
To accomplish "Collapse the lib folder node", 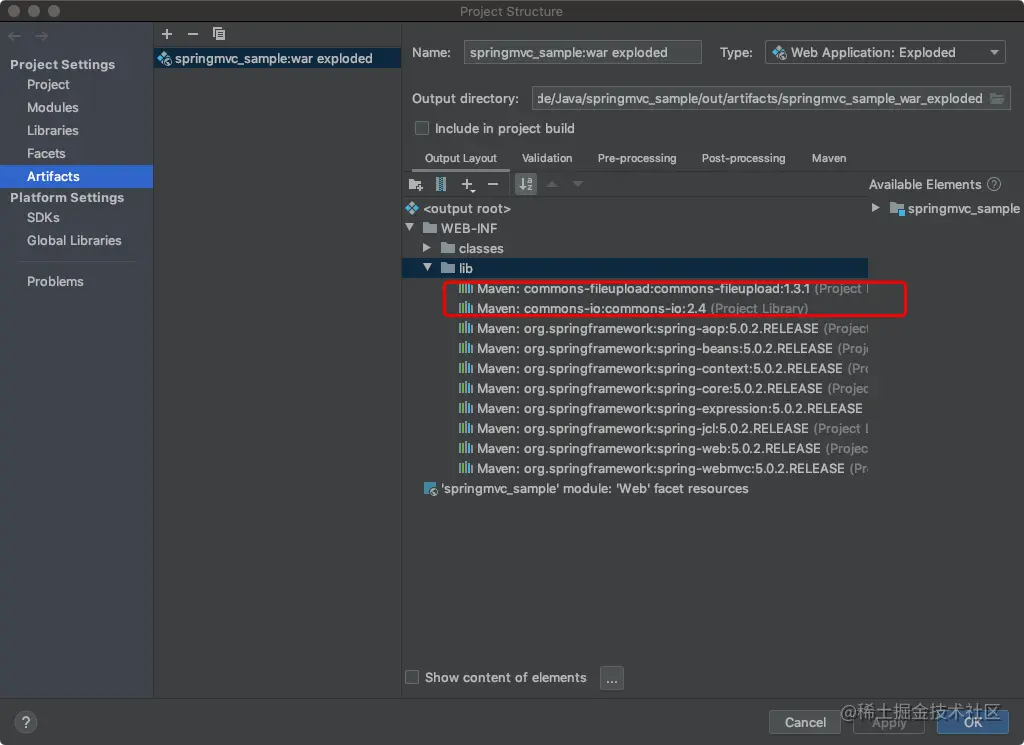I will (x=428, y=267).
